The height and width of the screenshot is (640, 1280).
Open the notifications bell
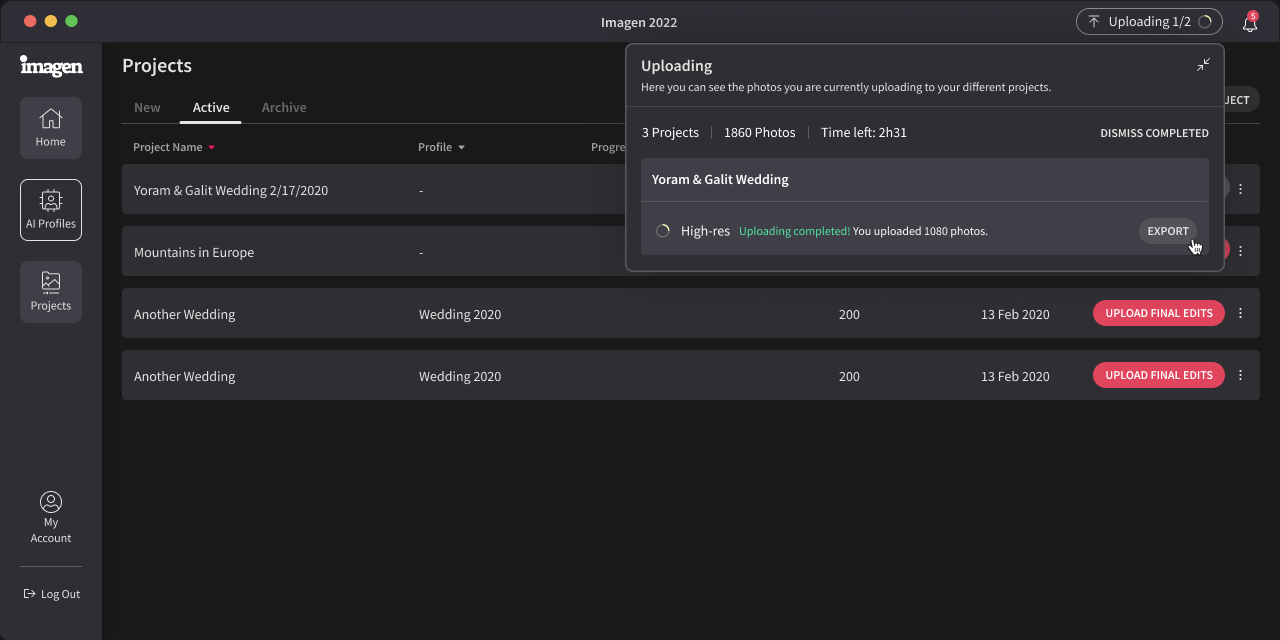coord(1250,22)
